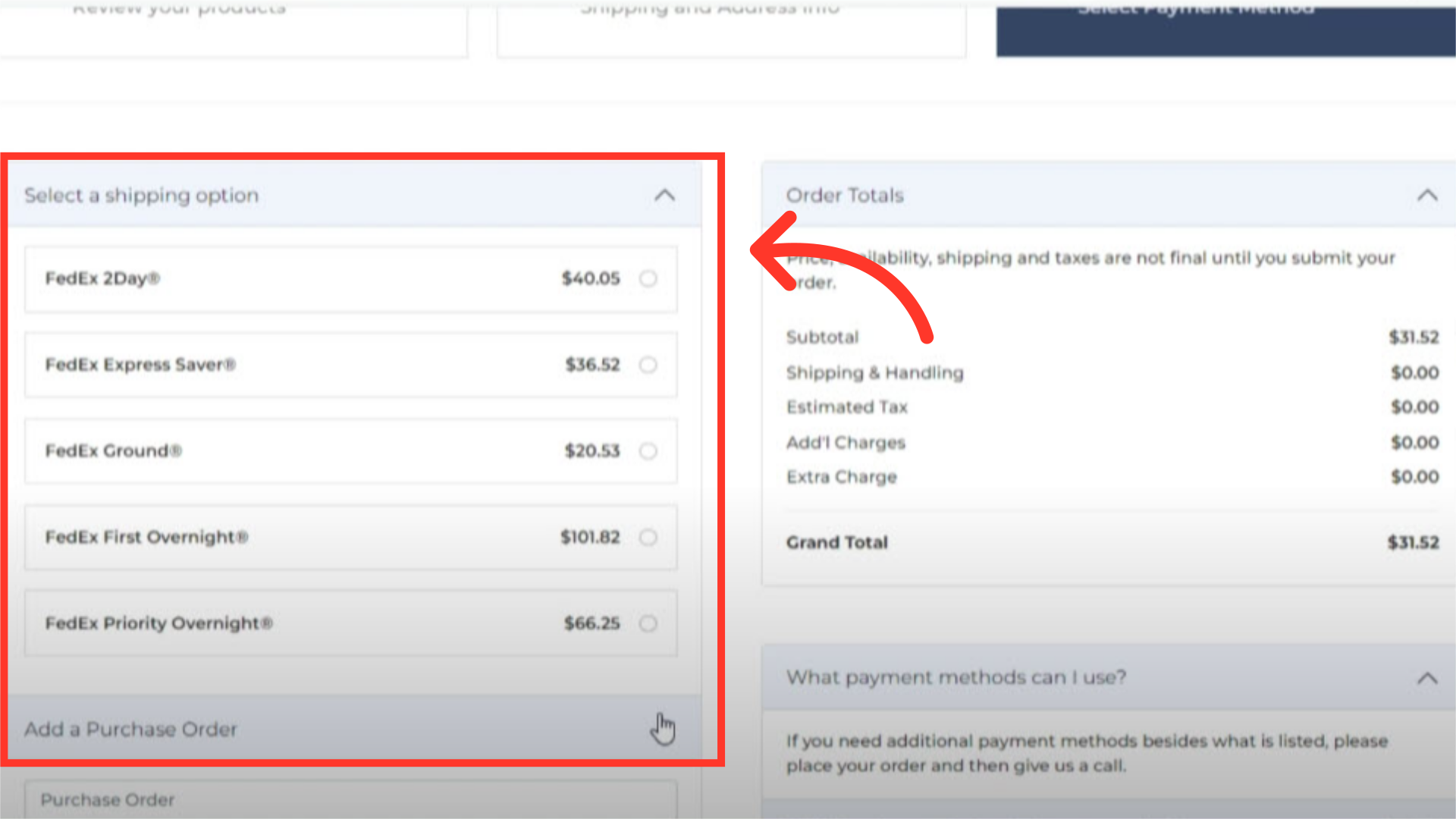Click the FedEx 2Day option label
1456x819 pixels.
(102, 278)
